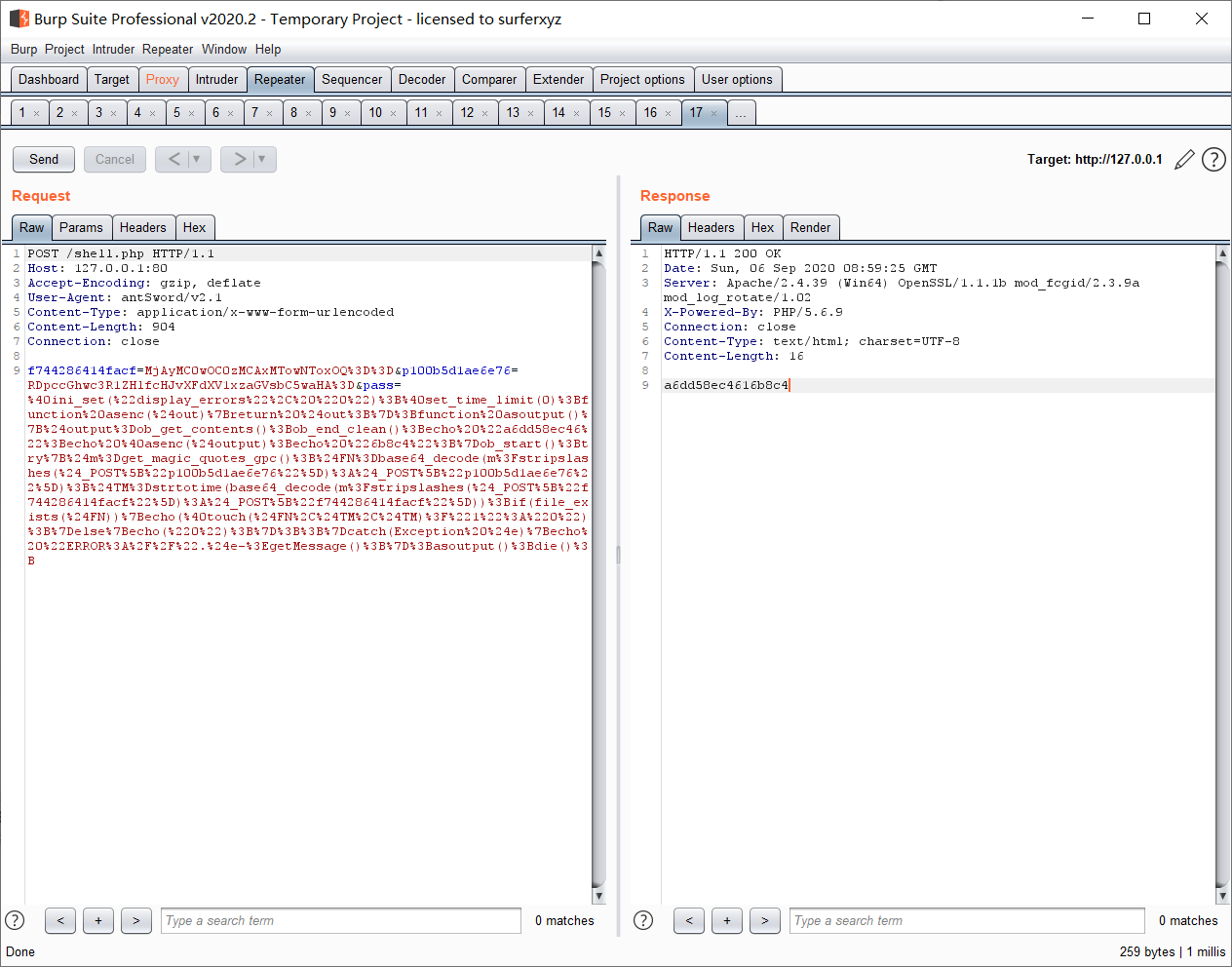The image size is (1232, 967).
Task: Switch to the Intruder tool tab
Action: pyautogui.click(x=216, y=80)
